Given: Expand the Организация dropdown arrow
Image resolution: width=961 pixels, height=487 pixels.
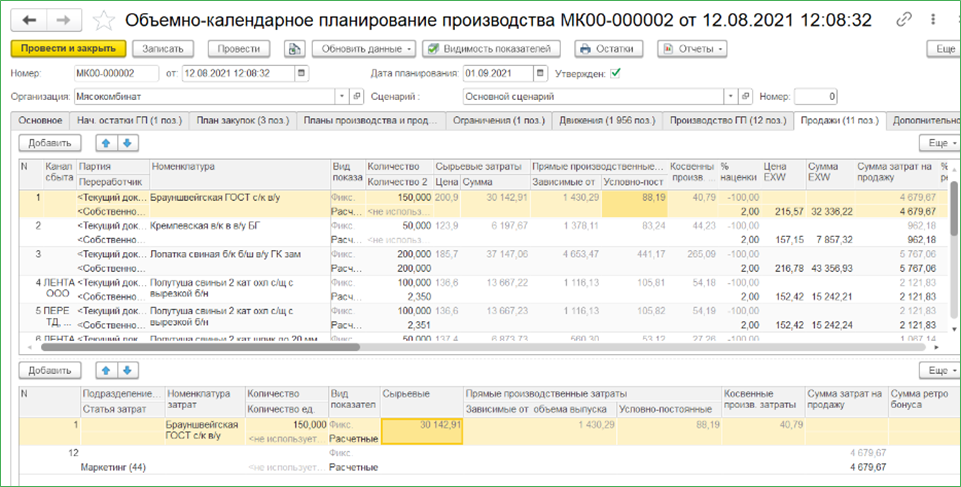Looking at the screenshot, I should tap(343, 96).
